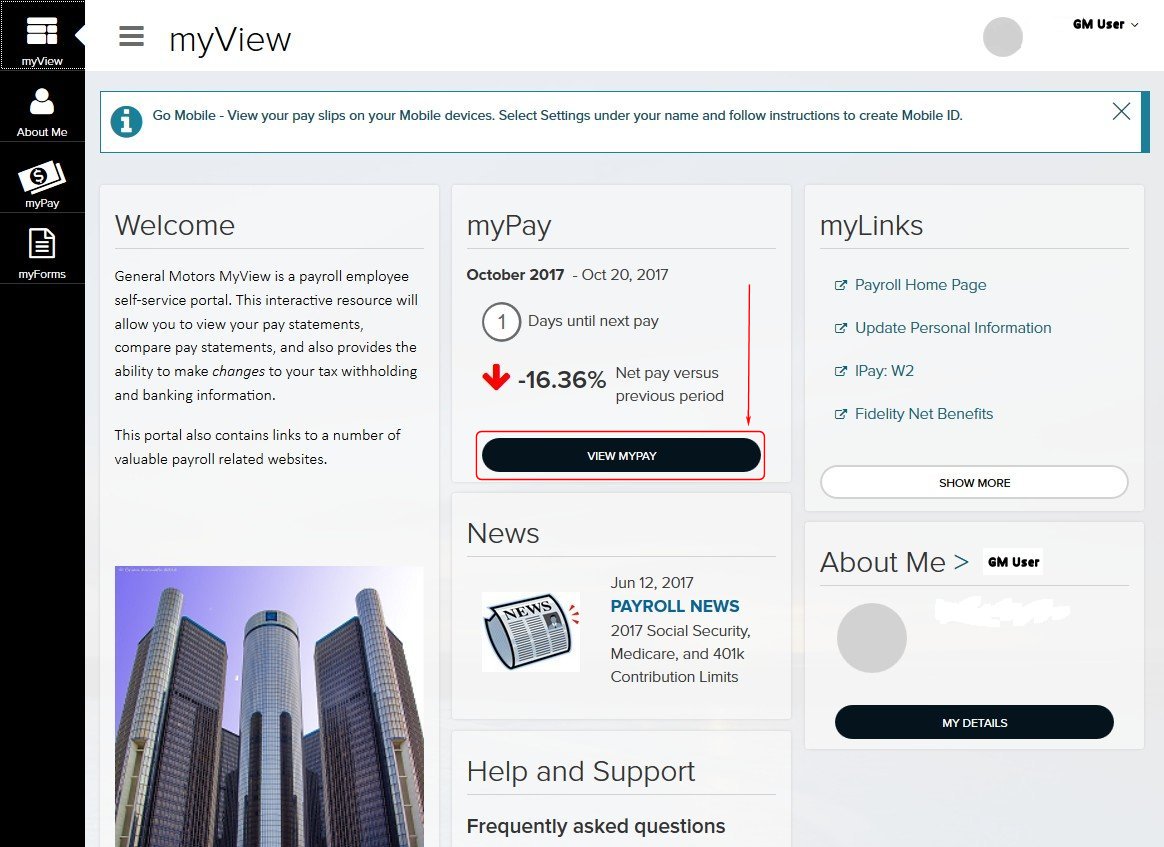The image size is (1164, 847).
Task: Click the 2017 Social Security news summary
Action: pyautogui.click(x=681, y=654)
